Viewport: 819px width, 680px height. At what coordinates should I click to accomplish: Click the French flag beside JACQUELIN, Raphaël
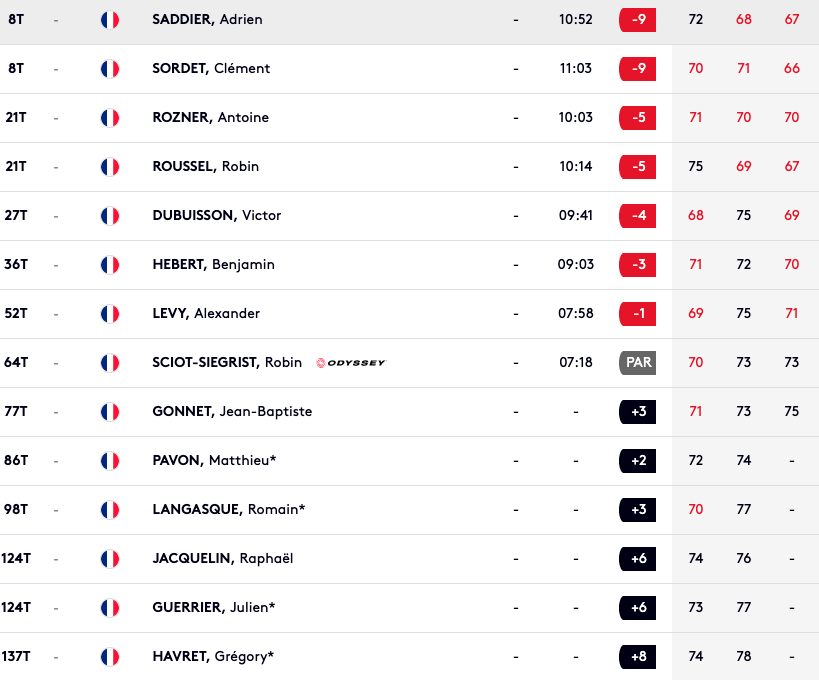click(x=110, y=559)
